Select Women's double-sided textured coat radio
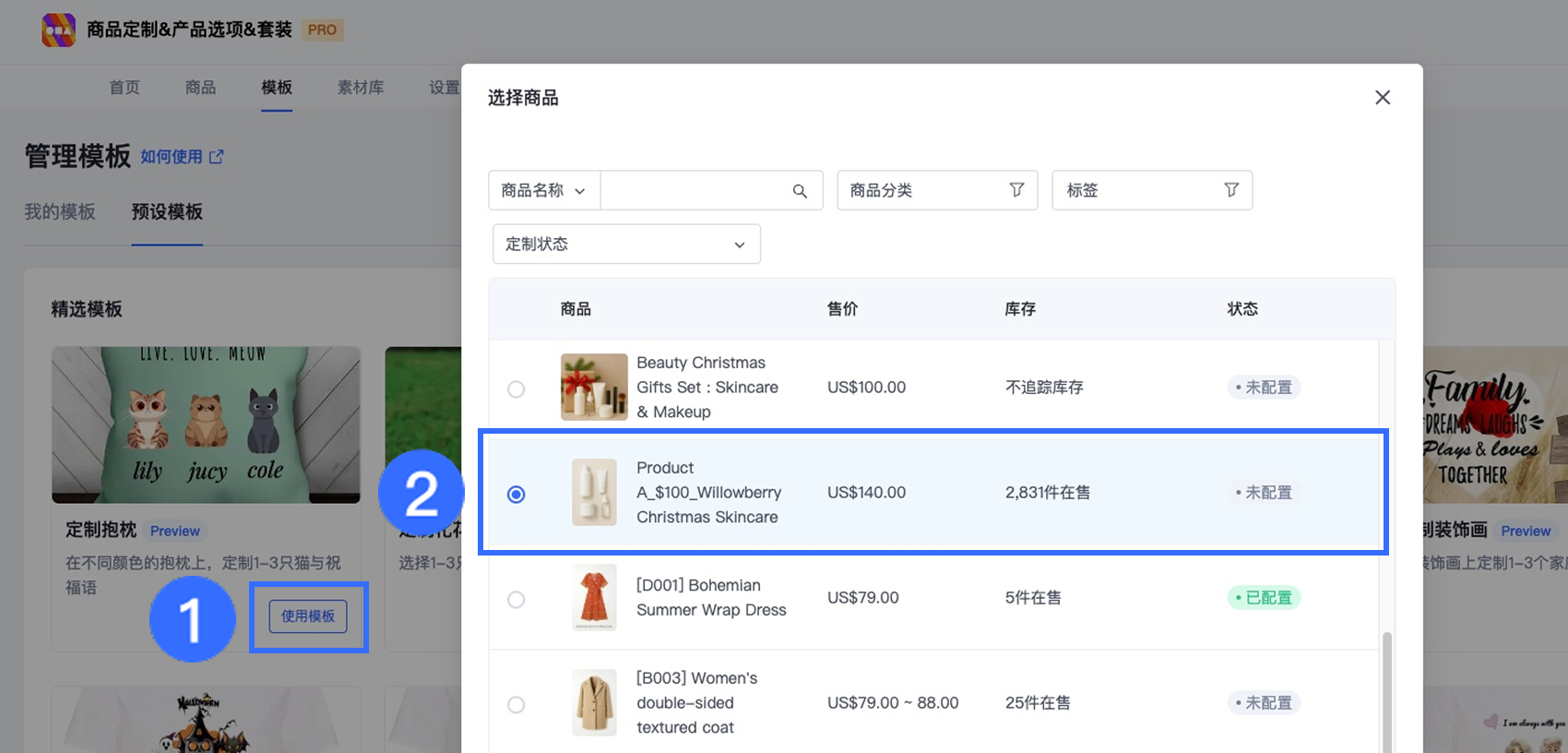The width and height of the screenshot is (1568, 753). [517, 705]
